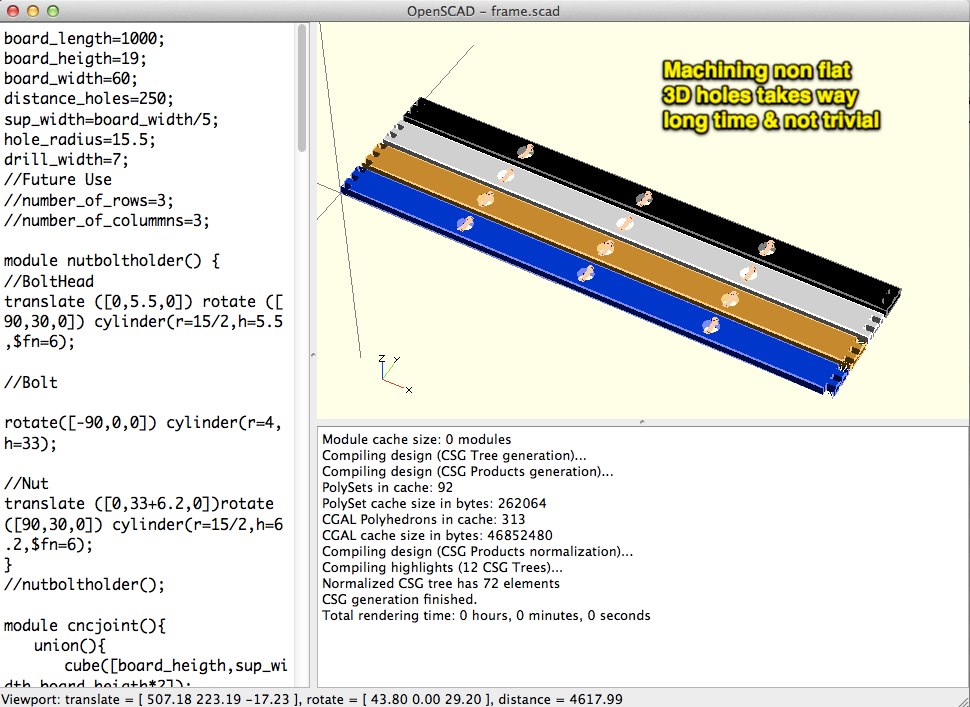Click the line "drill_width=7;"
This screenshot has height=707, width=970.
point(66,160)
